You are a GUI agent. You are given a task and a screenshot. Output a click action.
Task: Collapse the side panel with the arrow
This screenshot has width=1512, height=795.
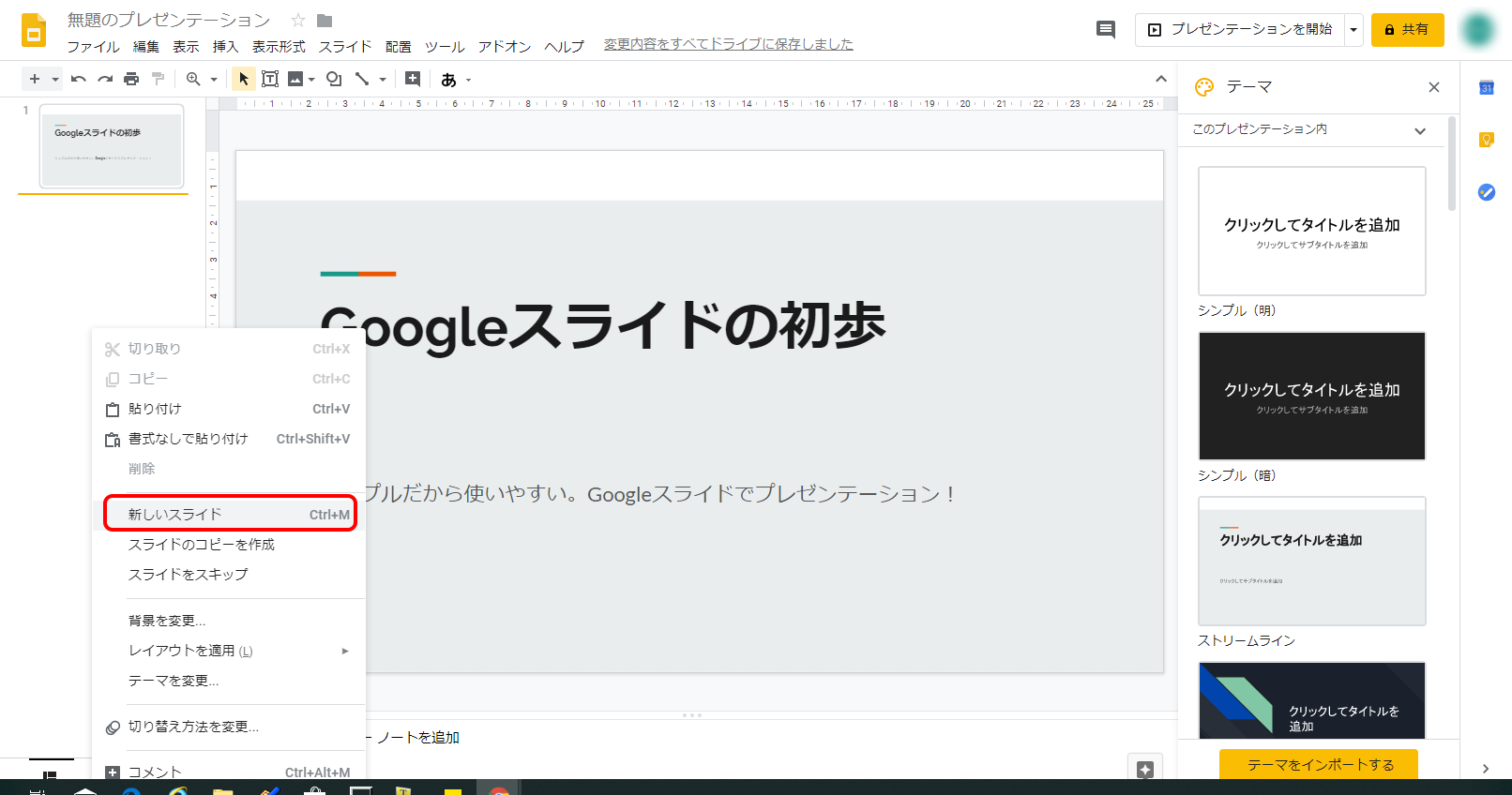[1486, 768]
